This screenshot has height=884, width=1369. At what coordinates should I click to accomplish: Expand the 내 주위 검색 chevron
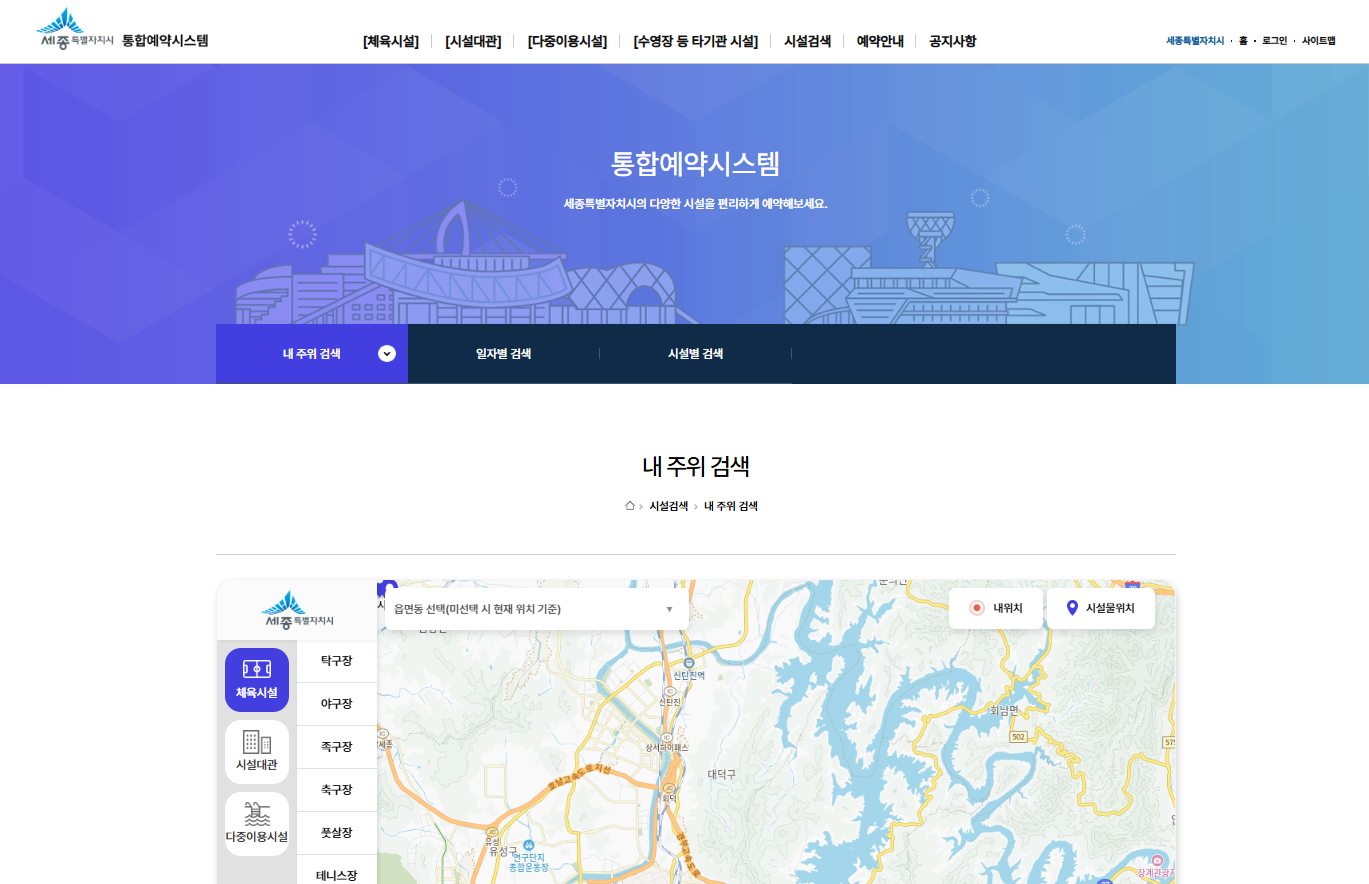385,353
